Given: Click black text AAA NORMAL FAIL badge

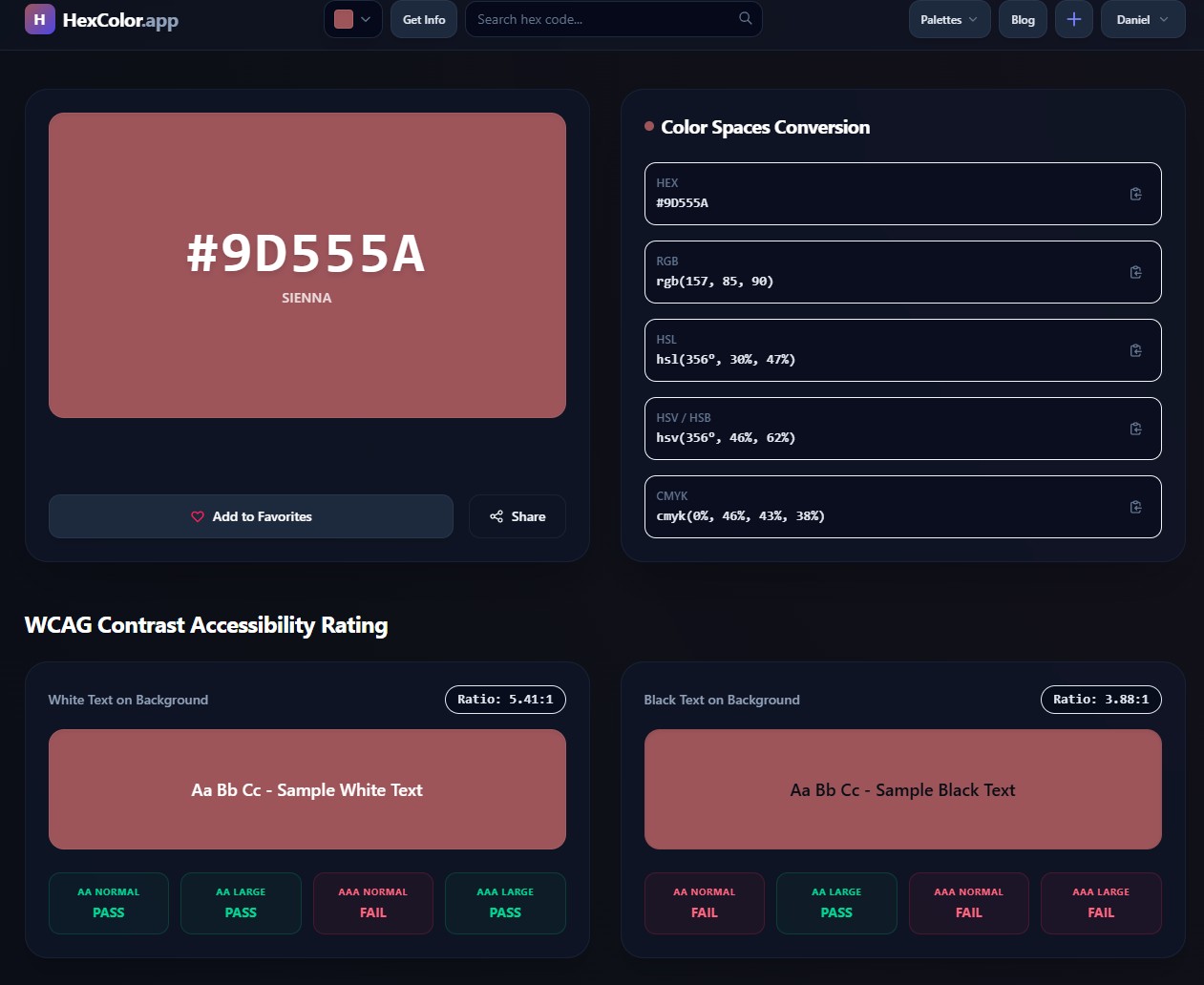Looking at the screenshot, I should (969, 903).
